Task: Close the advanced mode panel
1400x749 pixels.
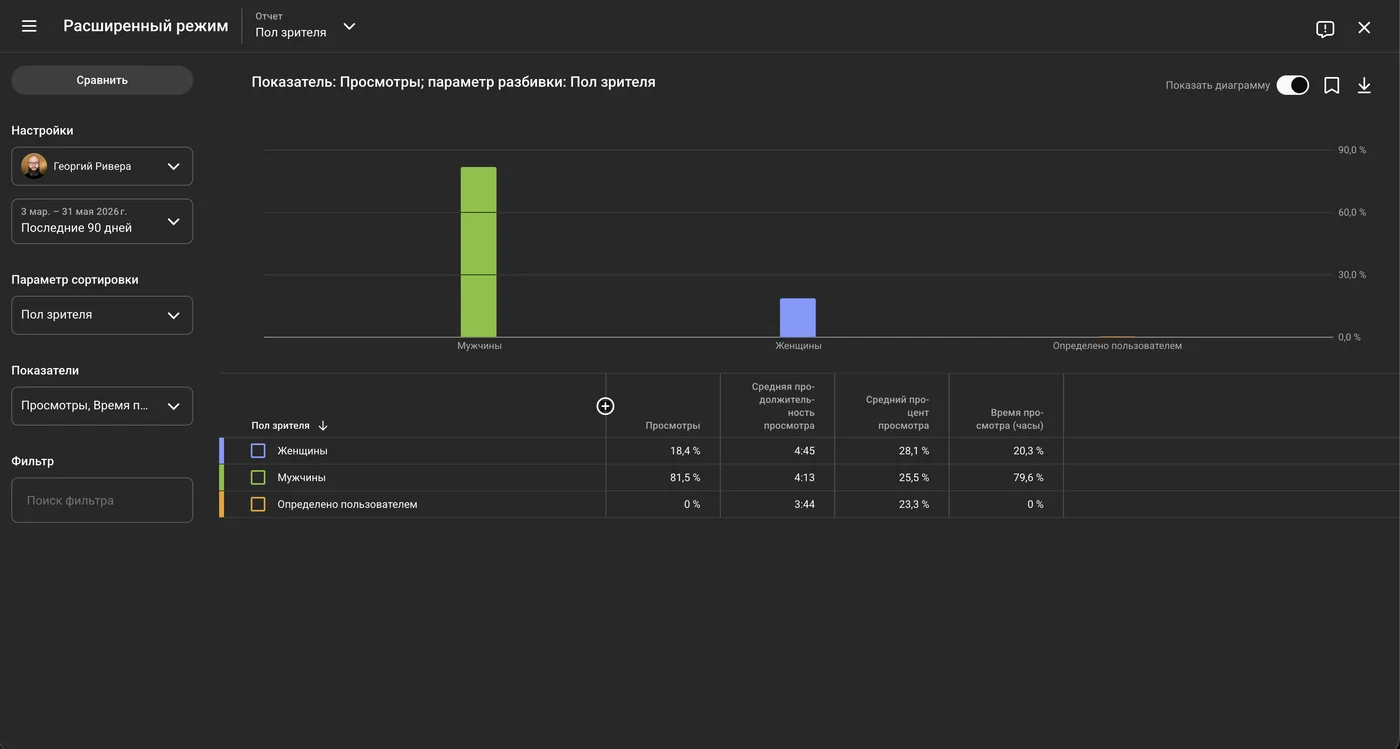Action: click(x=1364, y=28)
